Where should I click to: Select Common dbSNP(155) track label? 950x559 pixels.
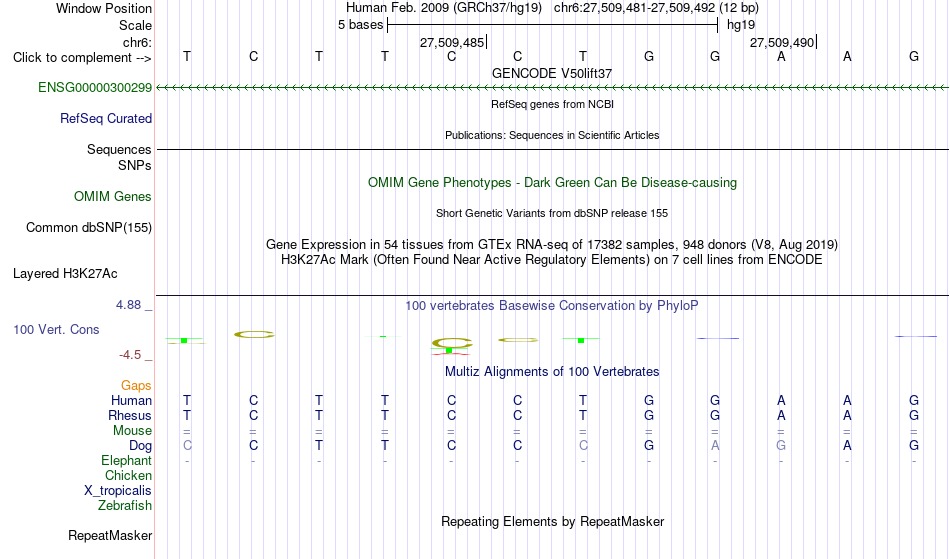tap(88, 228)
